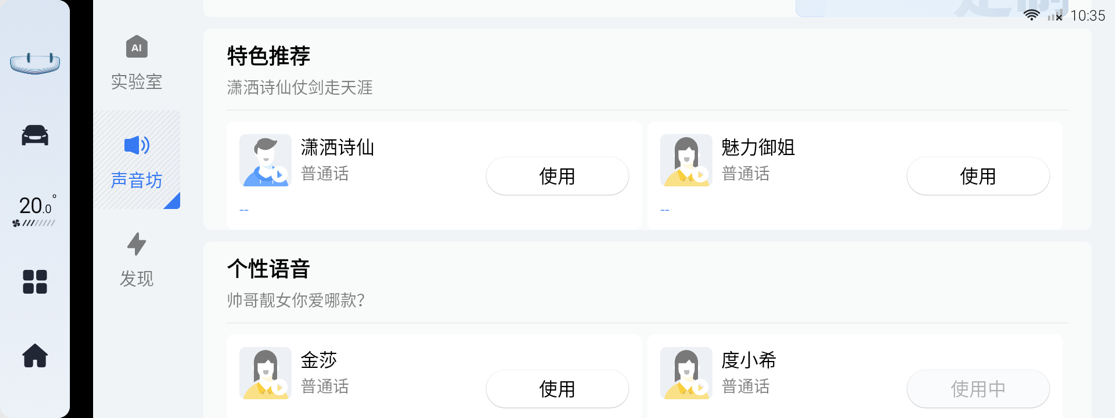Open the 发现 lightning bolt icon
1115x418 pixels.
point(137,244)
